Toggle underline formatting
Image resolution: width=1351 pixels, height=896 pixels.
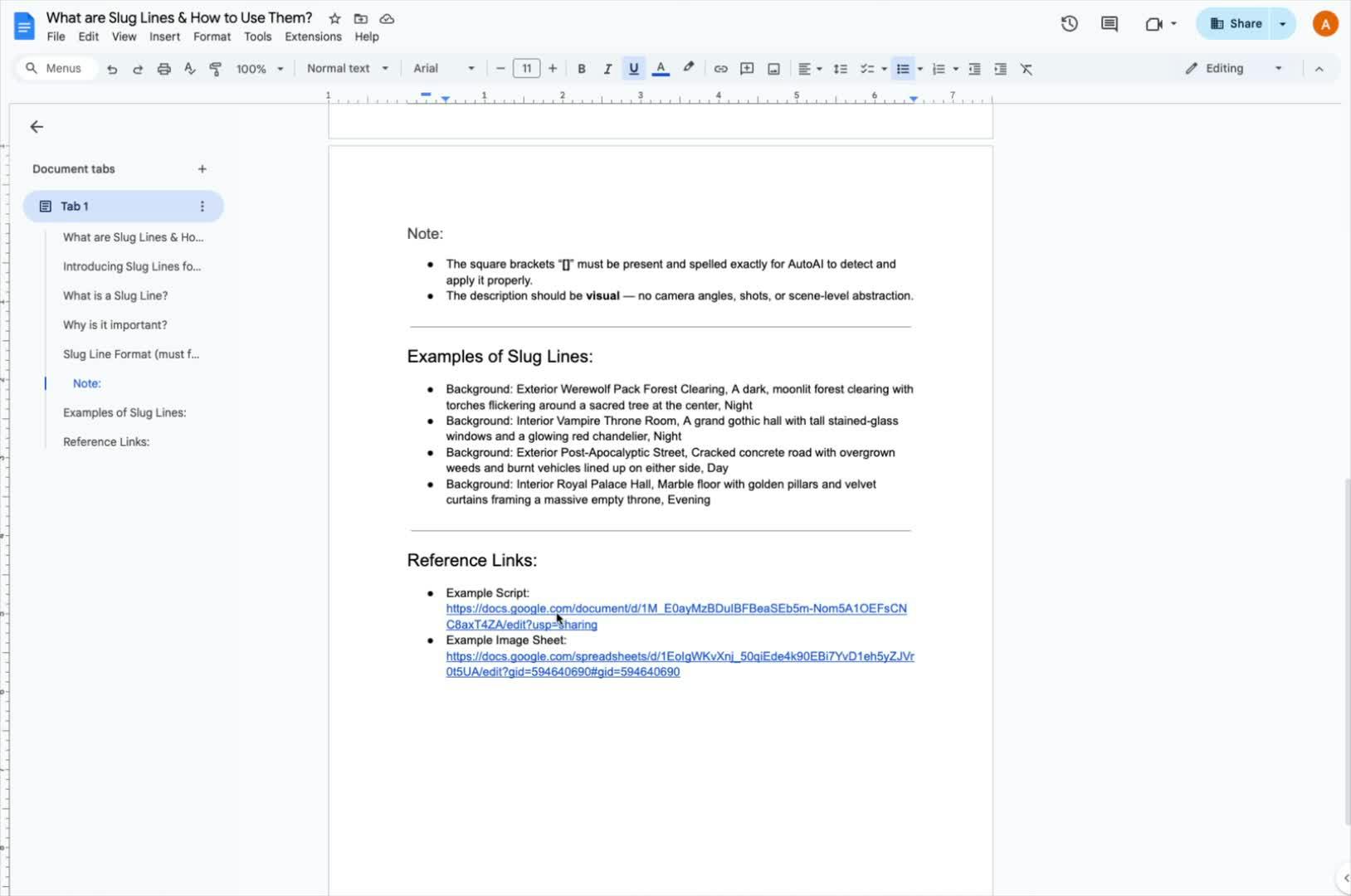[634, 69]
